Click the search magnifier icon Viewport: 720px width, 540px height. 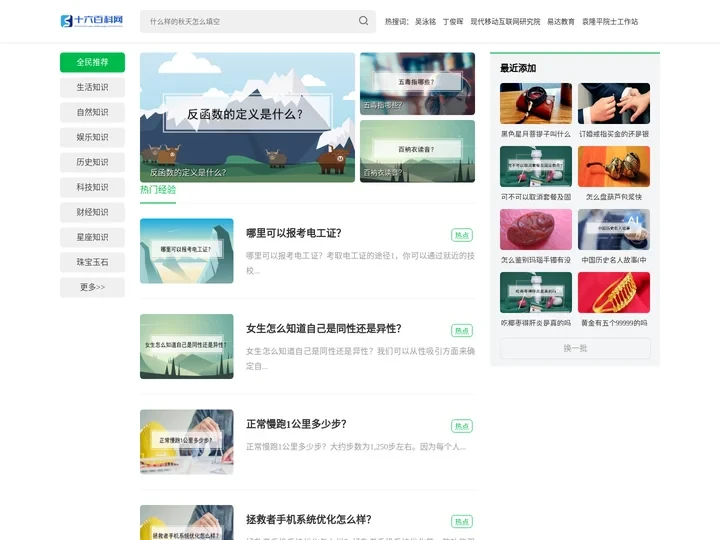coord(363,21)
